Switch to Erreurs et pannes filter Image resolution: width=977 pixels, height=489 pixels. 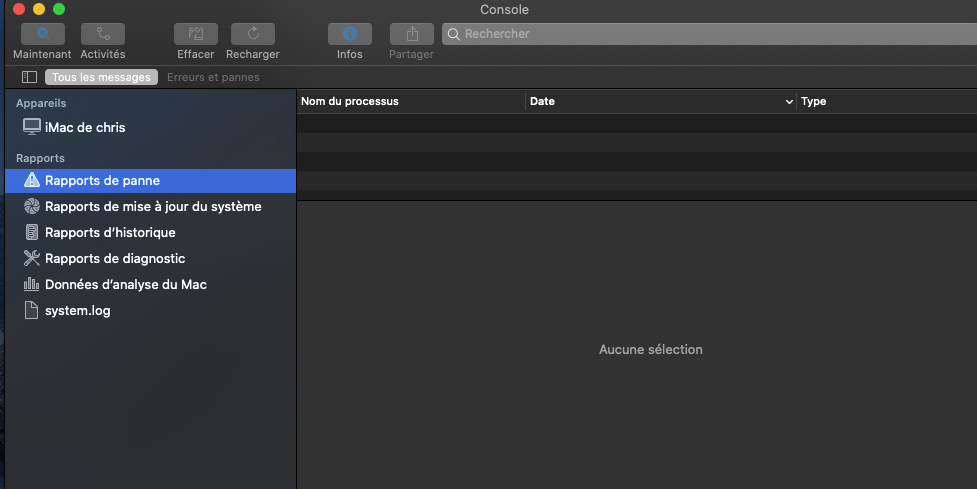[213, 77]
